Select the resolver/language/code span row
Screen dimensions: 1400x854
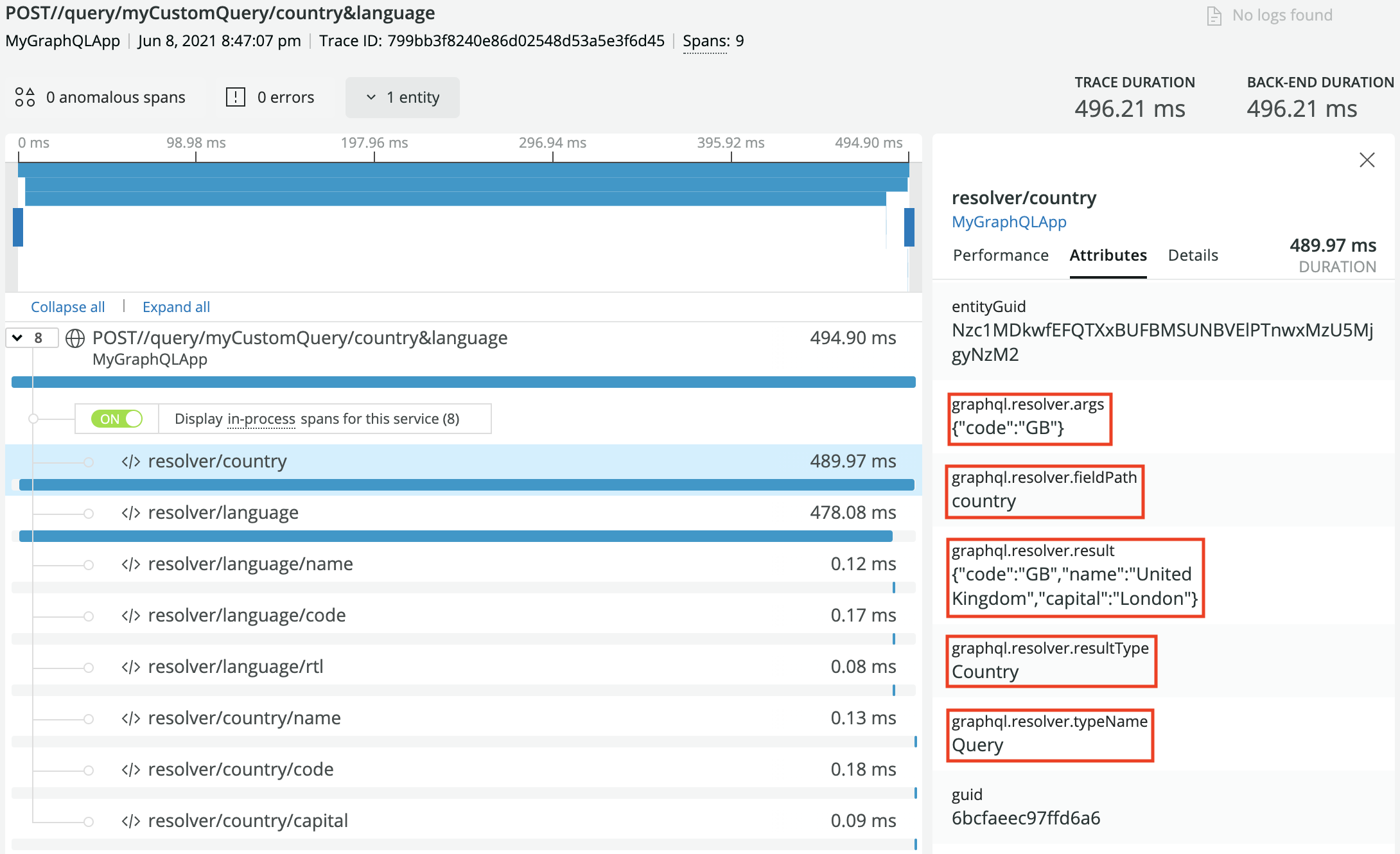pyautogui.click(x=247, y=615)
